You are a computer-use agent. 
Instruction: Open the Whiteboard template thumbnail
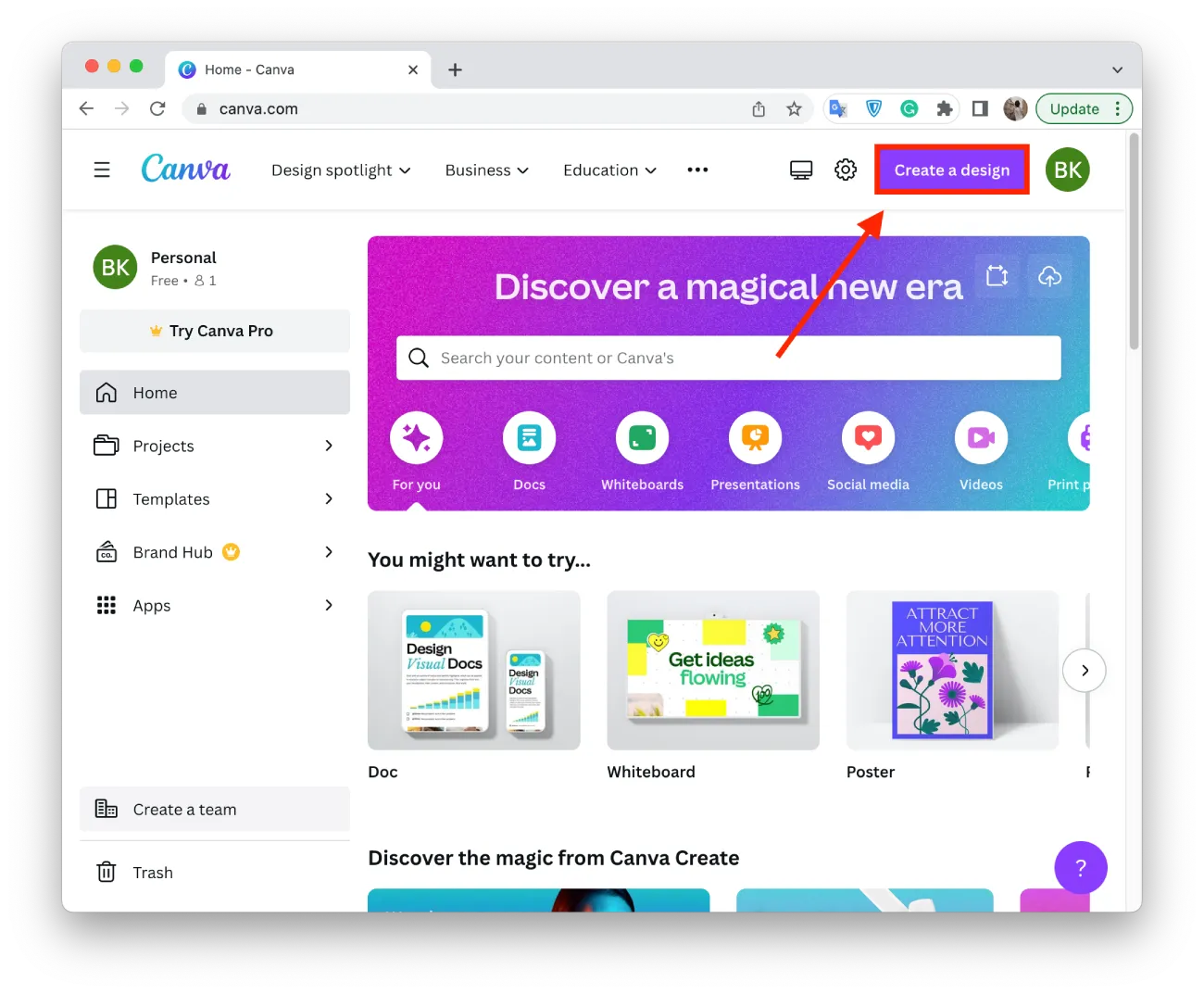(x=713, y=671)
